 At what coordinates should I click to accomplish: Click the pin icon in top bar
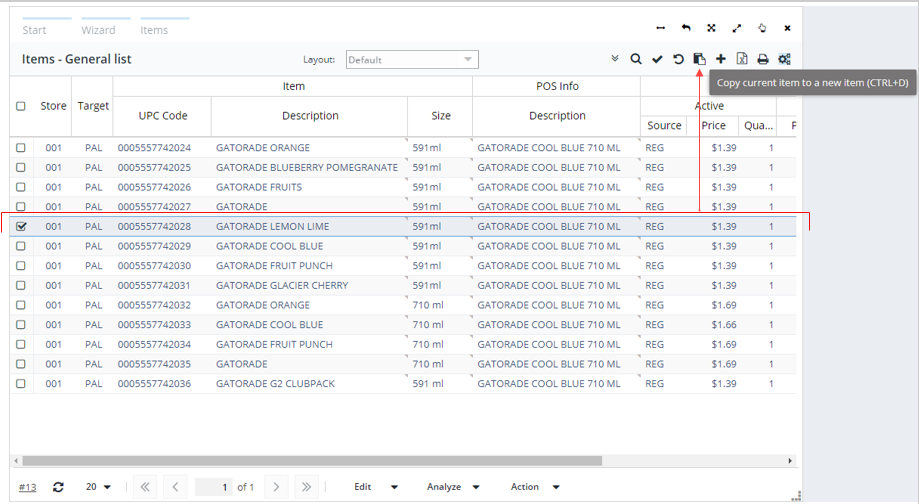(x=762, y=28)
